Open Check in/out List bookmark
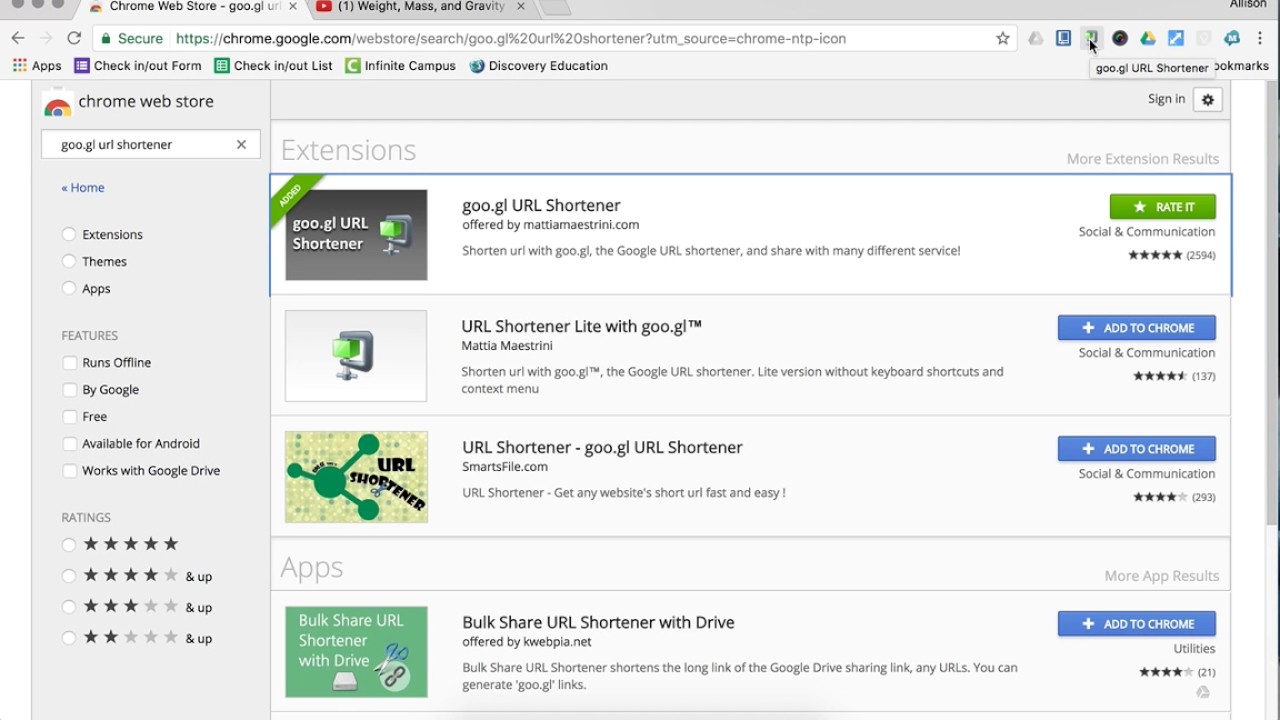The width and height of the screenshot is (1280, 720). [x=273, y=66]
